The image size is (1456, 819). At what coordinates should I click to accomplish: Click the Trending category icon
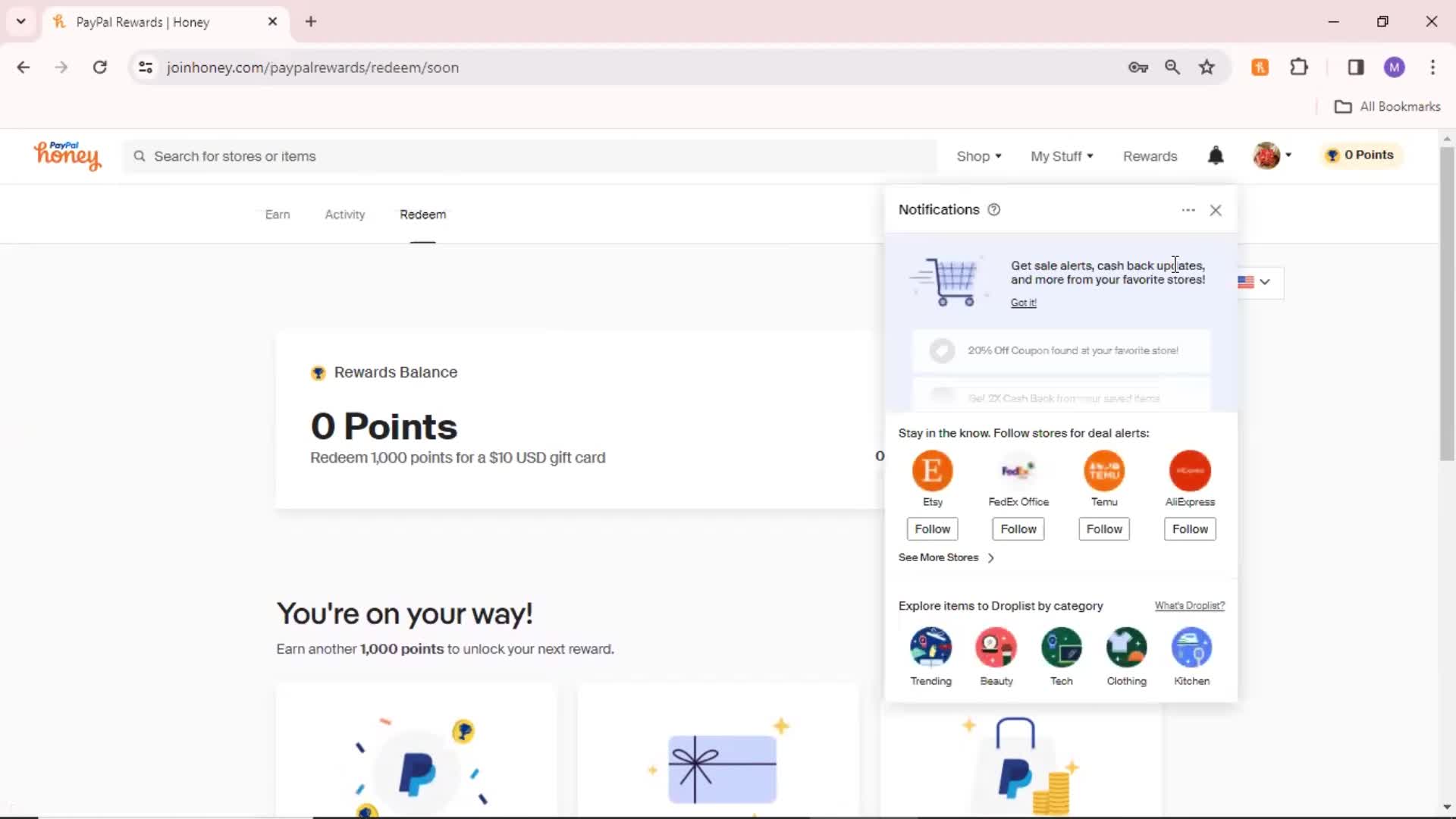[930, 647]
